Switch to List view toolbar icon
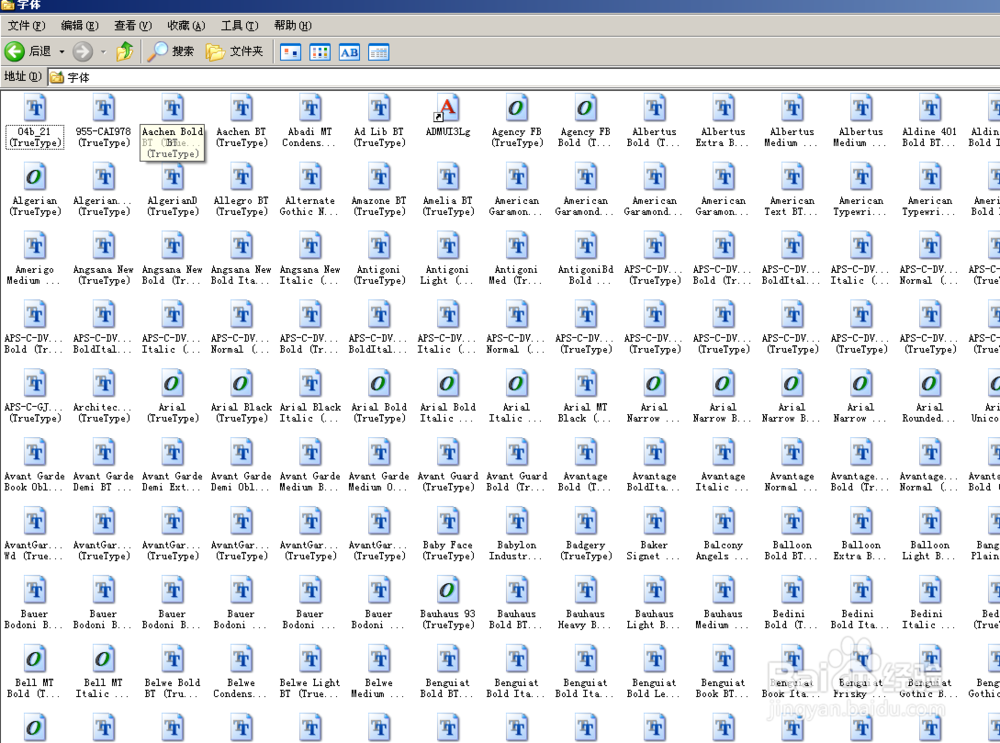Viewport: 1000px width, 743px height. click(x=320, y=52)
